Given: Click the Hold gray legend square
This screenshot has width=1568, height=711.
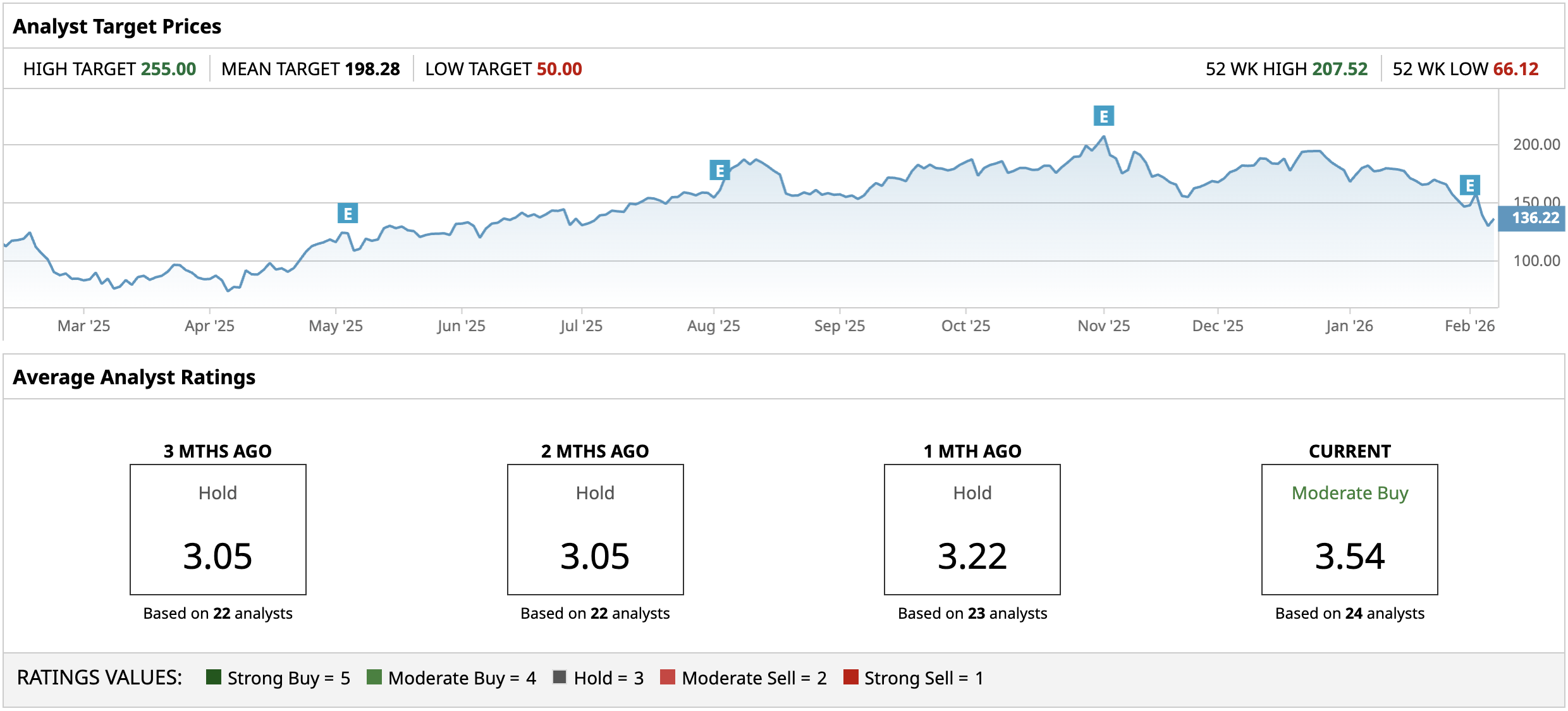Looking at the screenshot, I should point(560,677).
